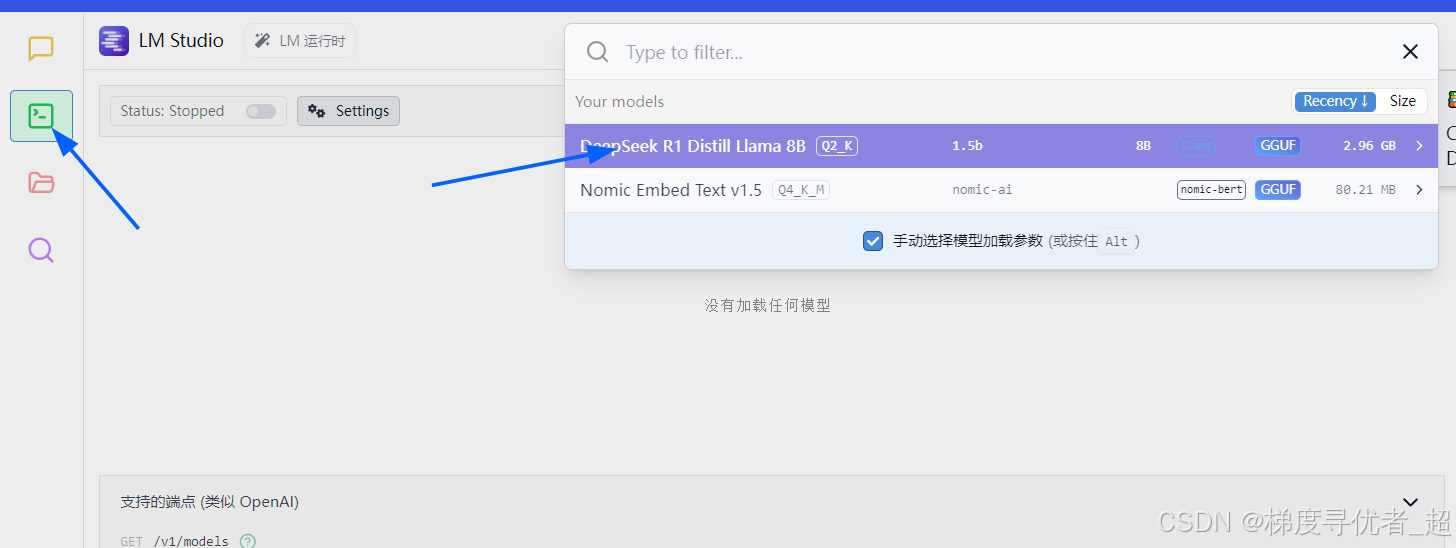
Task: Open the Discover magnifier sidebar icon
Action: point(41,249)
